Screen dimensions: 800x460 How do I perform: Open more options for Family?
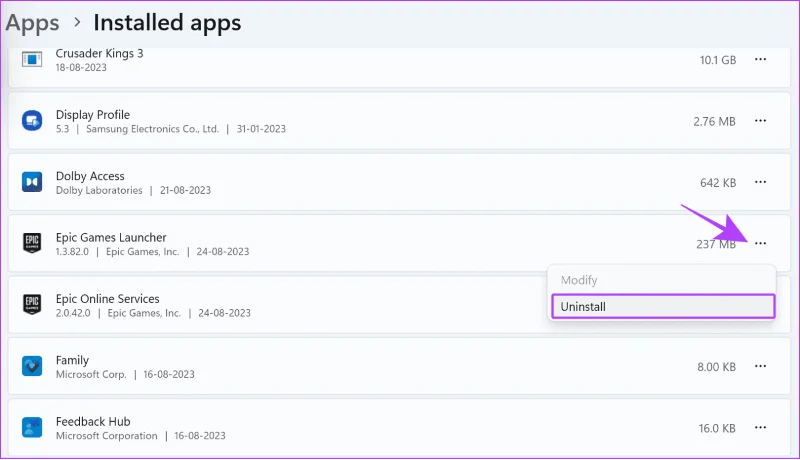(760, 366)
